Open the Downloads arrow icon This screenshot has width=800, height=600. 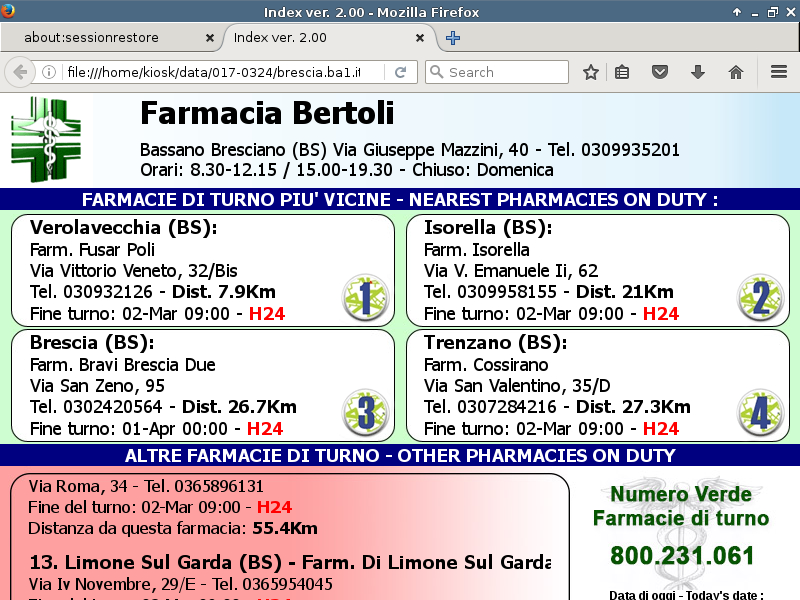pyautogui.click(x=698, y=72)
